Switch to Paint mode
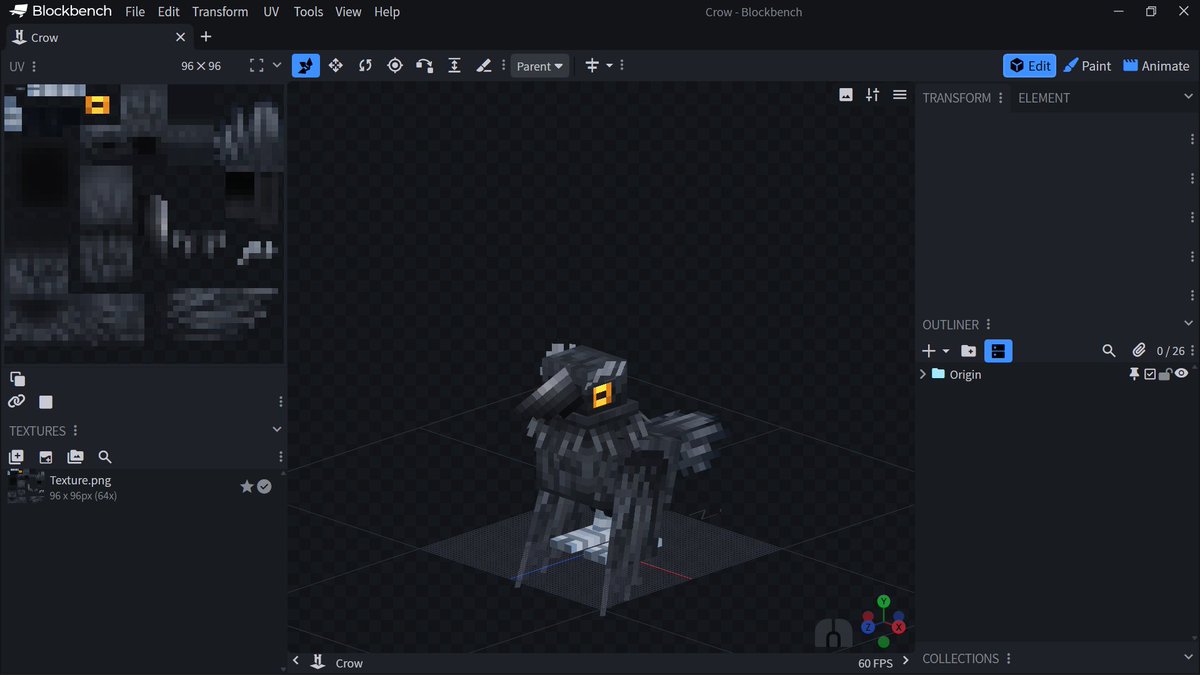Viewport: 1200px width, 675px height. [x=1087, y=66]
